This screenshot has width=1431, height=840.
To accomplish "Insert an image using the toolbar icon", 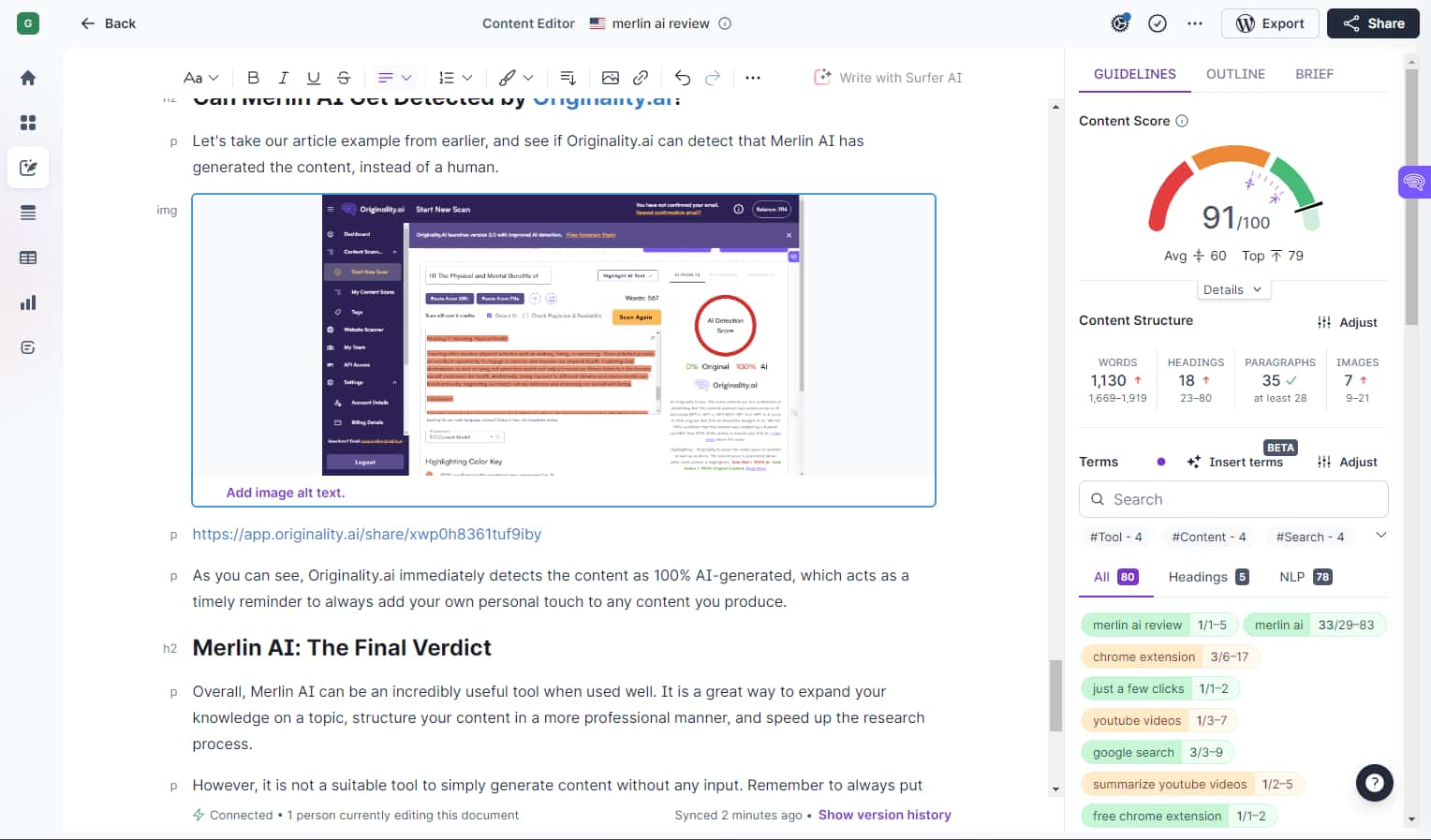I will tap(611, 78).
